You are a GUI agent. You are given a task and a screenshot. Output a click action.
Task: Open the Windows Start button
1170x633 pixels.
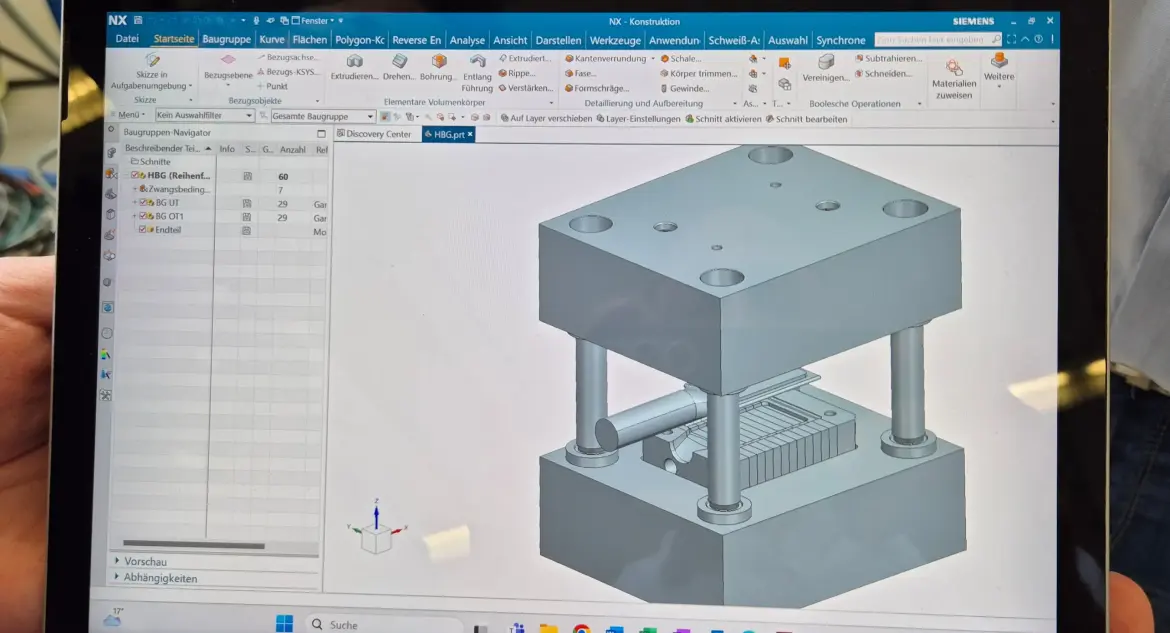[x=284, y=623]
